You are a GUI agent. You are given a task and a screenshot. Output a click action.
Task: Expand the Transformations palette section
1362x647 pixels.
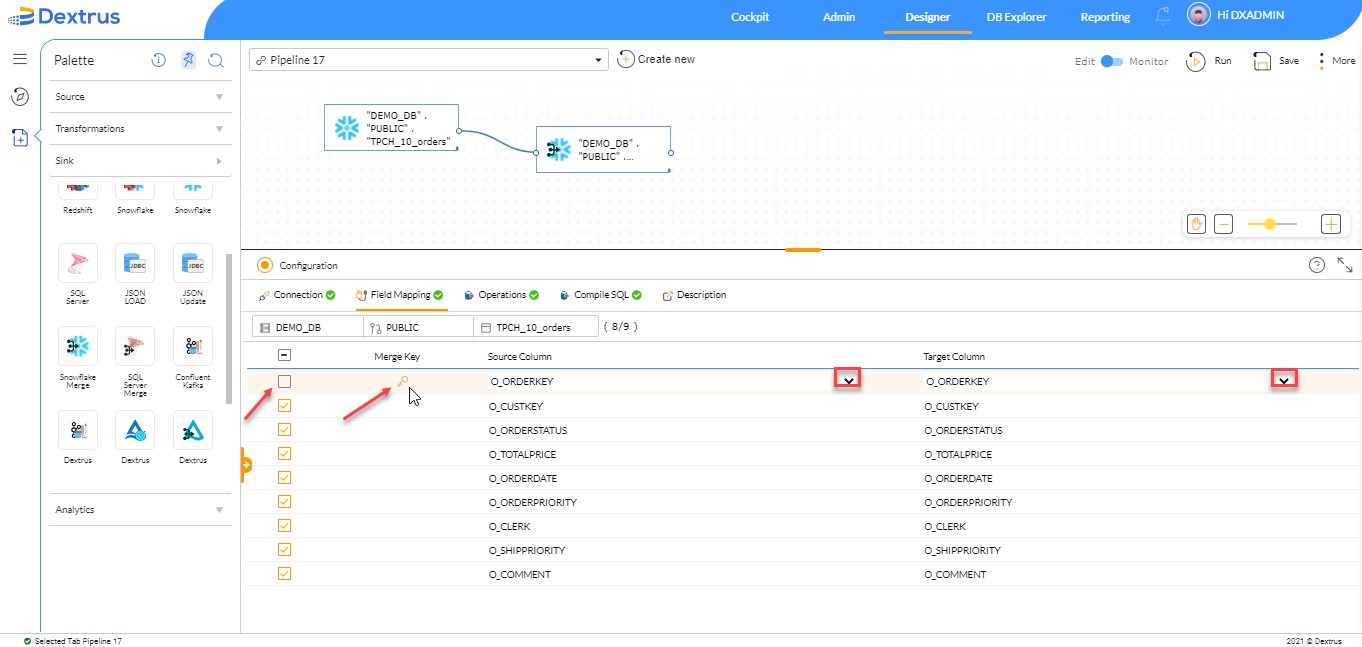point(140,129)
